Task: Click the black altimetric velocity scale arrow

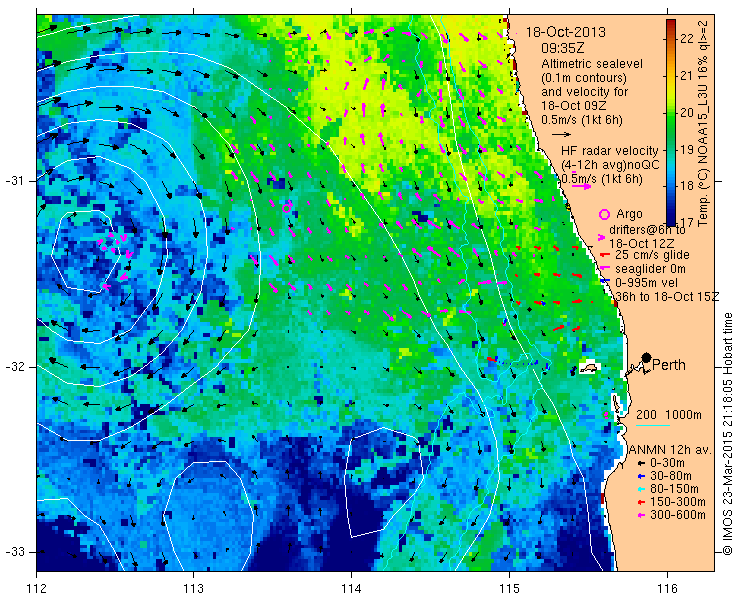Action: click(x=562, y=135)
